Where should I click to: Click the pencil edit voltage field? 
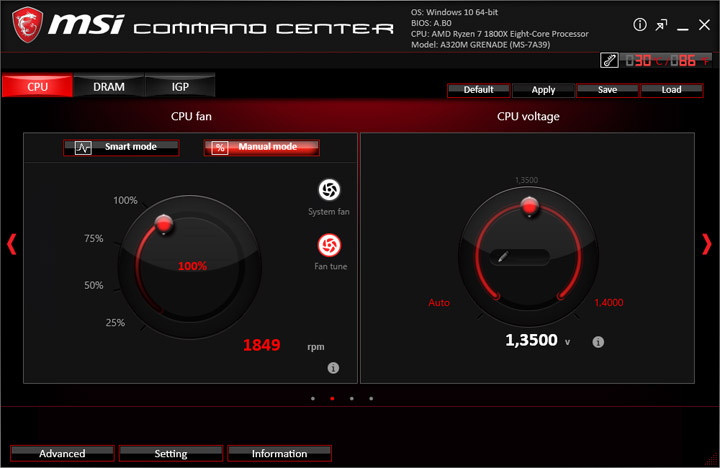[x=519, y=257]
